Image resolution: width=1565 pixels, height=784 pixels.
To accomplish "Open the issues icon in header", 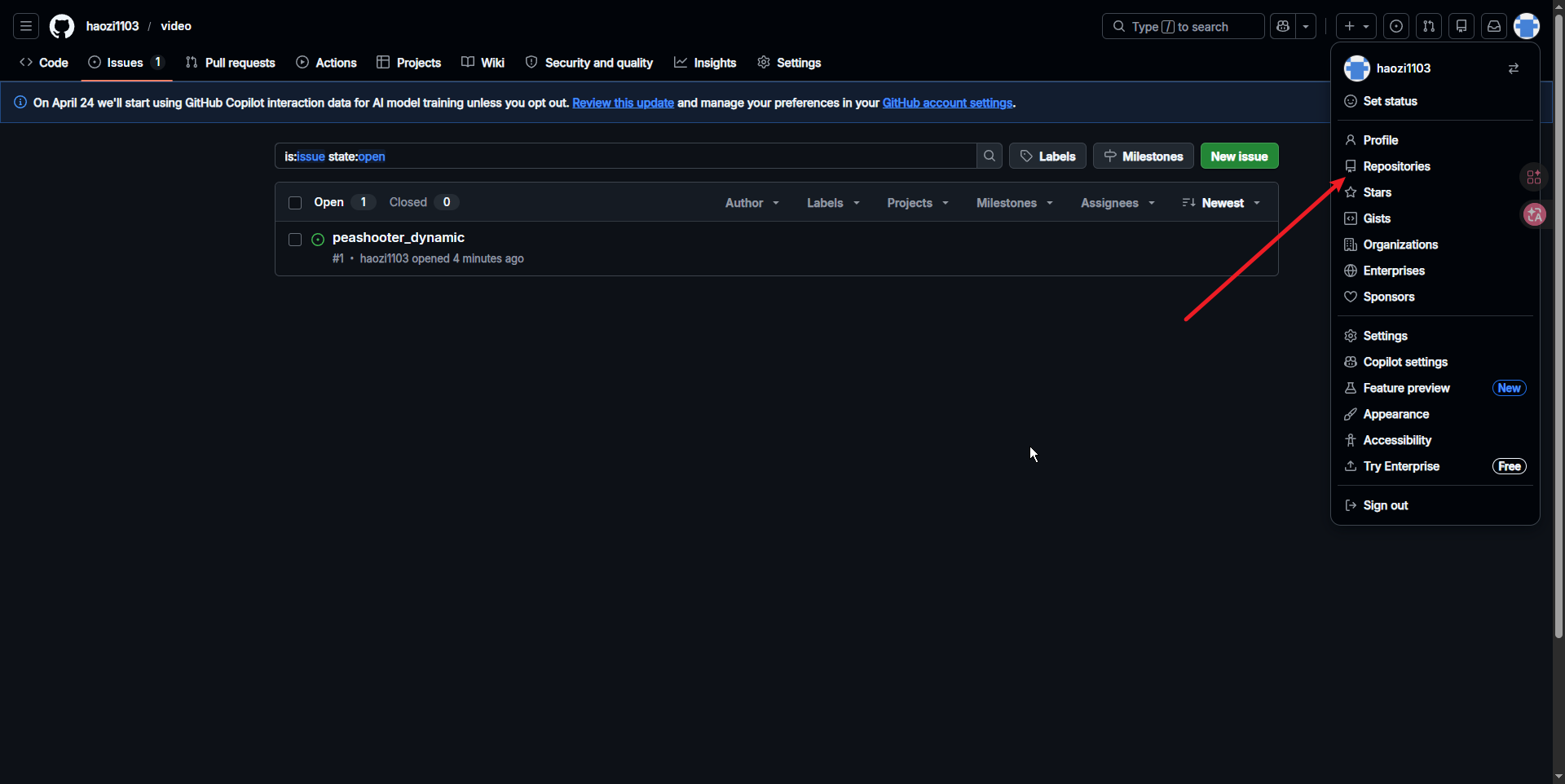I will (1396, 26).
